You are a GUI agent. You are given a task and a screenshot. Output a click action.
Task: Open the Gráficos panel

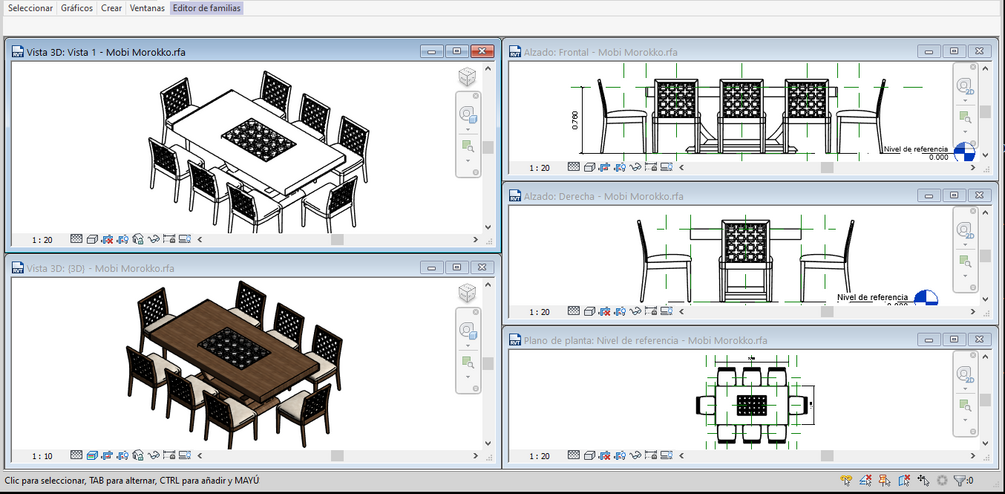pos(76,8)
